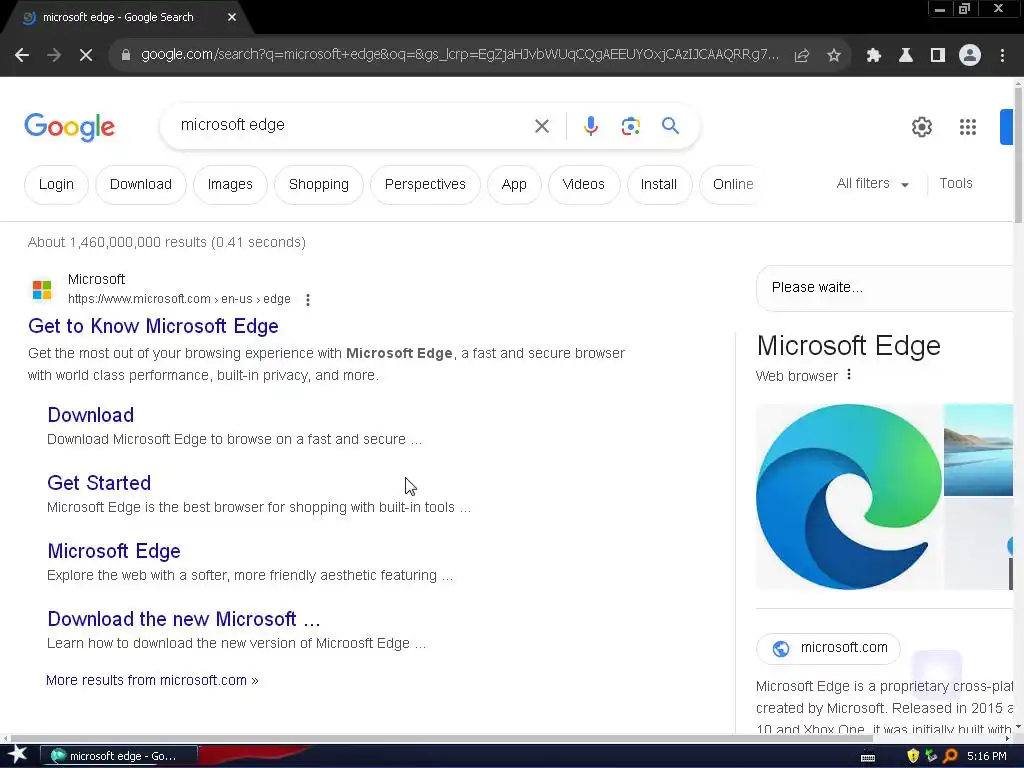Viewport: 1024px width, 768px height.
Task: Toggle the browser side panel icon
Action: pyautogui.click(x=938, y=56)
